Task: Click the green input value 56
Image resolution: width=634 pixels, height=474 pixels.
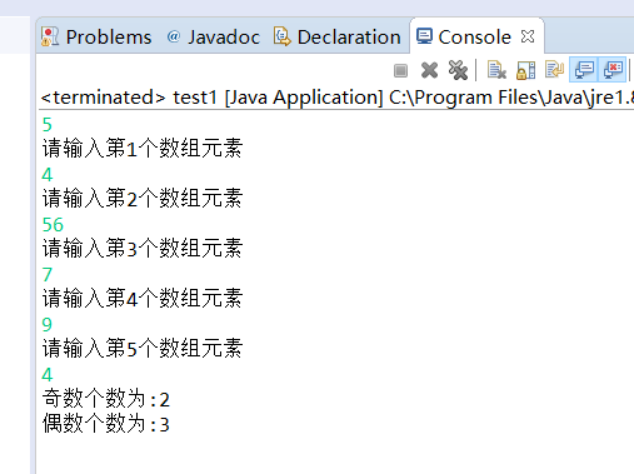Action: coord(53,224)
